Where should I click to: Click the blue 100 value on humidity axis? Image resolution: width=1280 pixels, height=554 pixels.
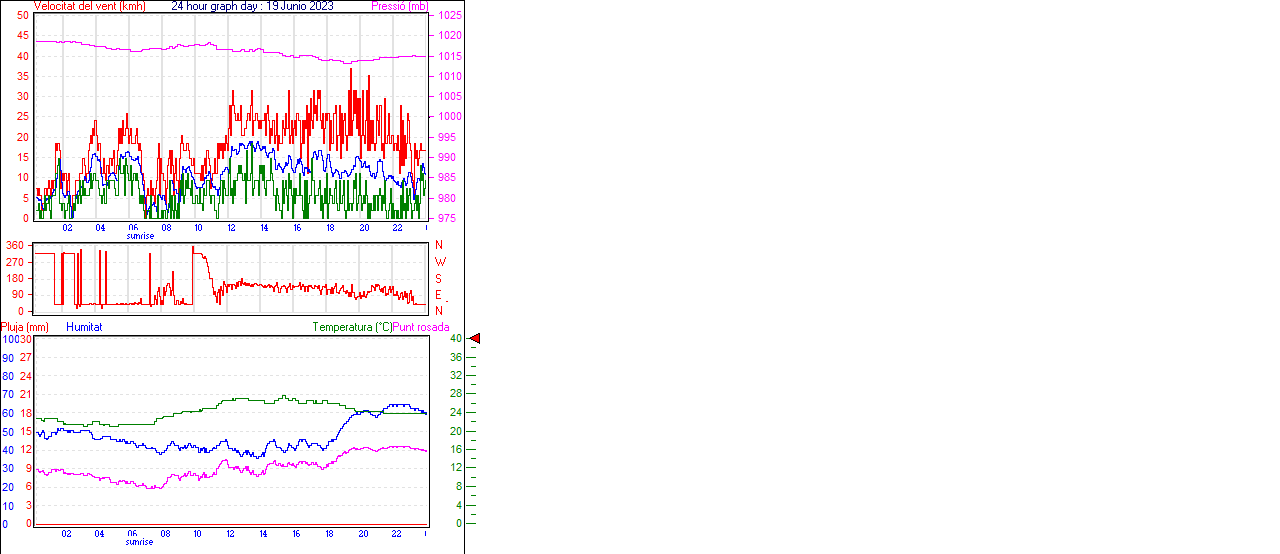(x=8, y=339)
